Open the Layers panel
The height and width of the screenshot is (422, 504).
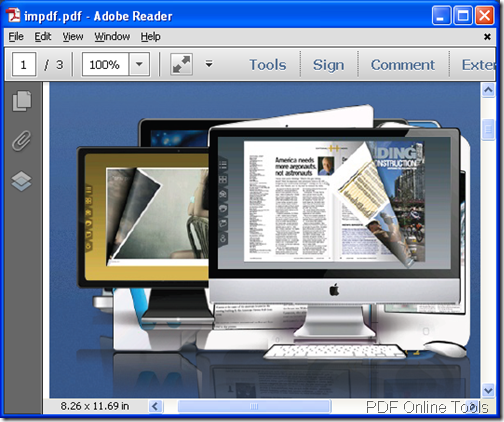[22, 181]
